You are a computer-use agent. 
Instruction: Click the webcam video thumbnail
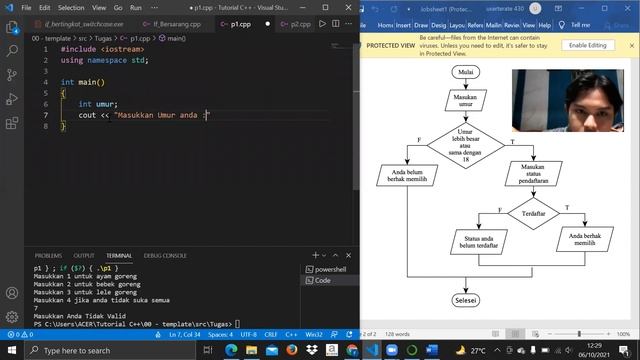point(568,100)
